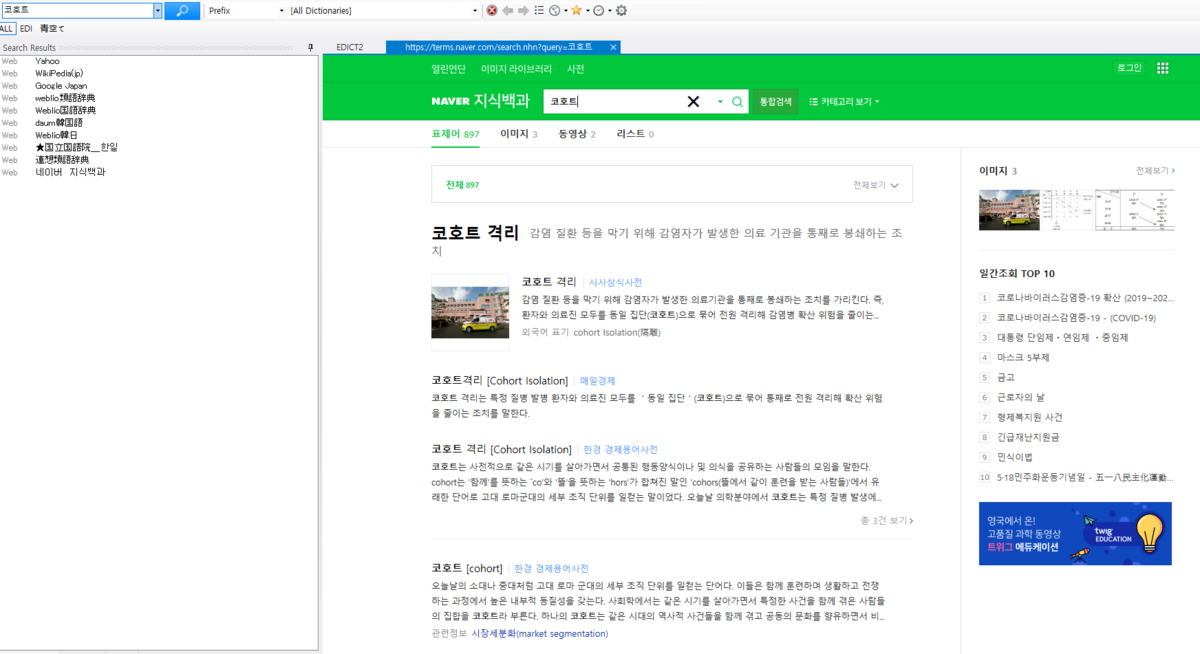Select the ALL dictionary group tab
Image resolution: width=1200 pixels, height=654 pixels.
click(7, 29)
